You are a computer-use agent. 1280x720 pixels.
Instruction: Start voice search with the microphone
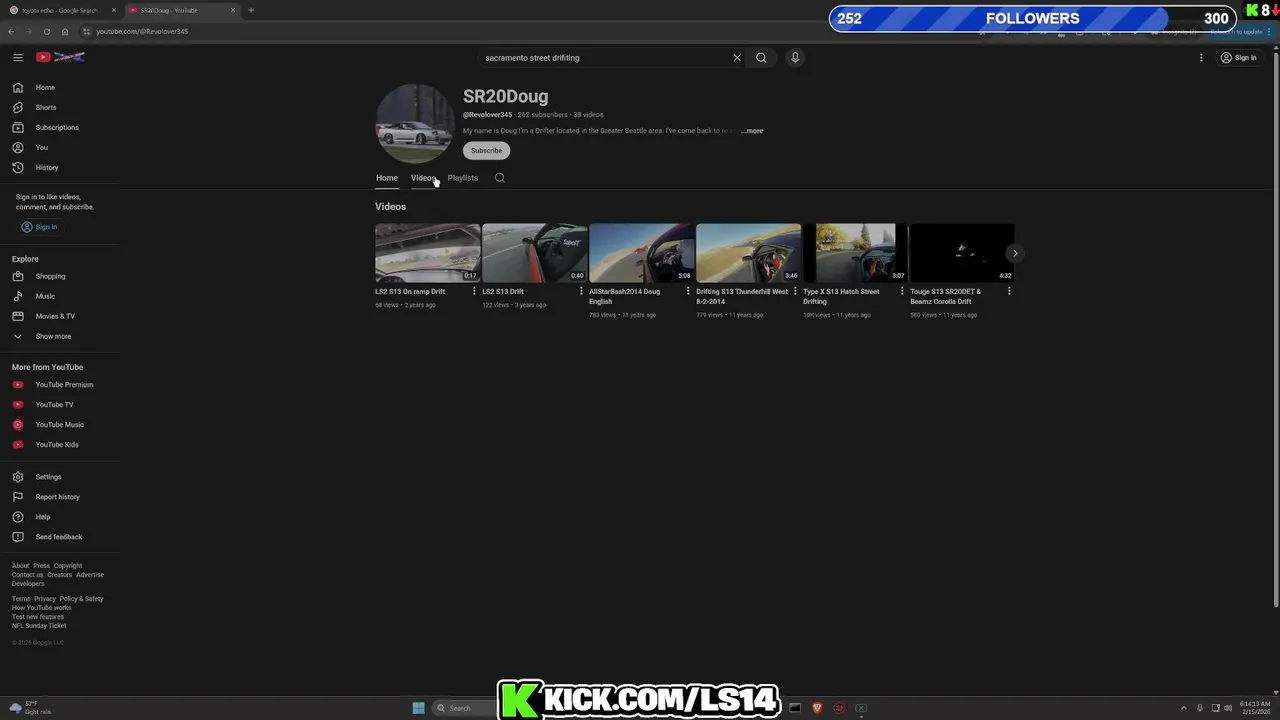click(795, 57)
